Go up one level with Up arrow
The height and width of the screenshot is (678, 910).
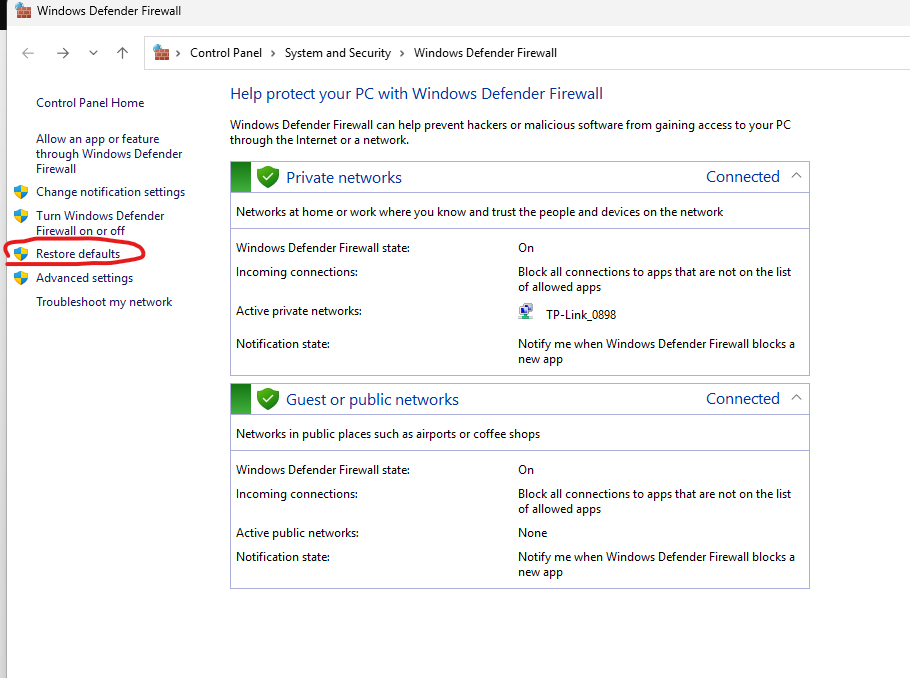point(122,53)
